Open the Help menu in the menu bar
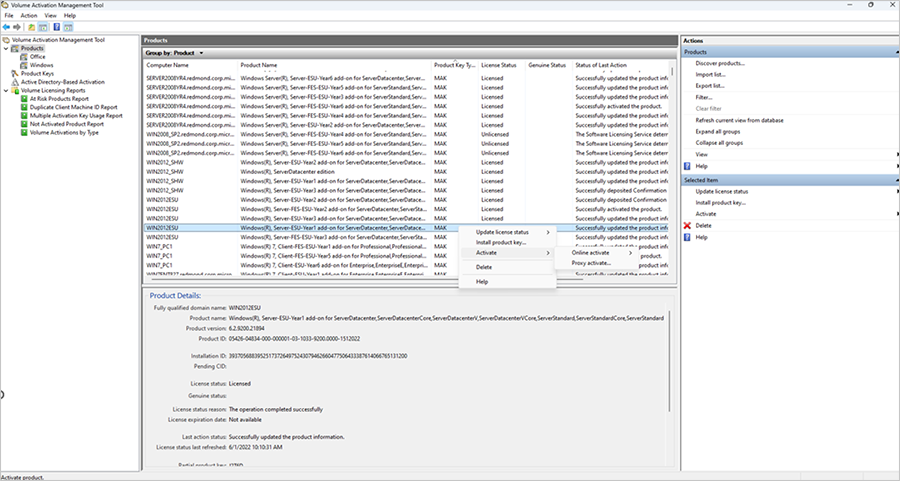 [69, 15]
